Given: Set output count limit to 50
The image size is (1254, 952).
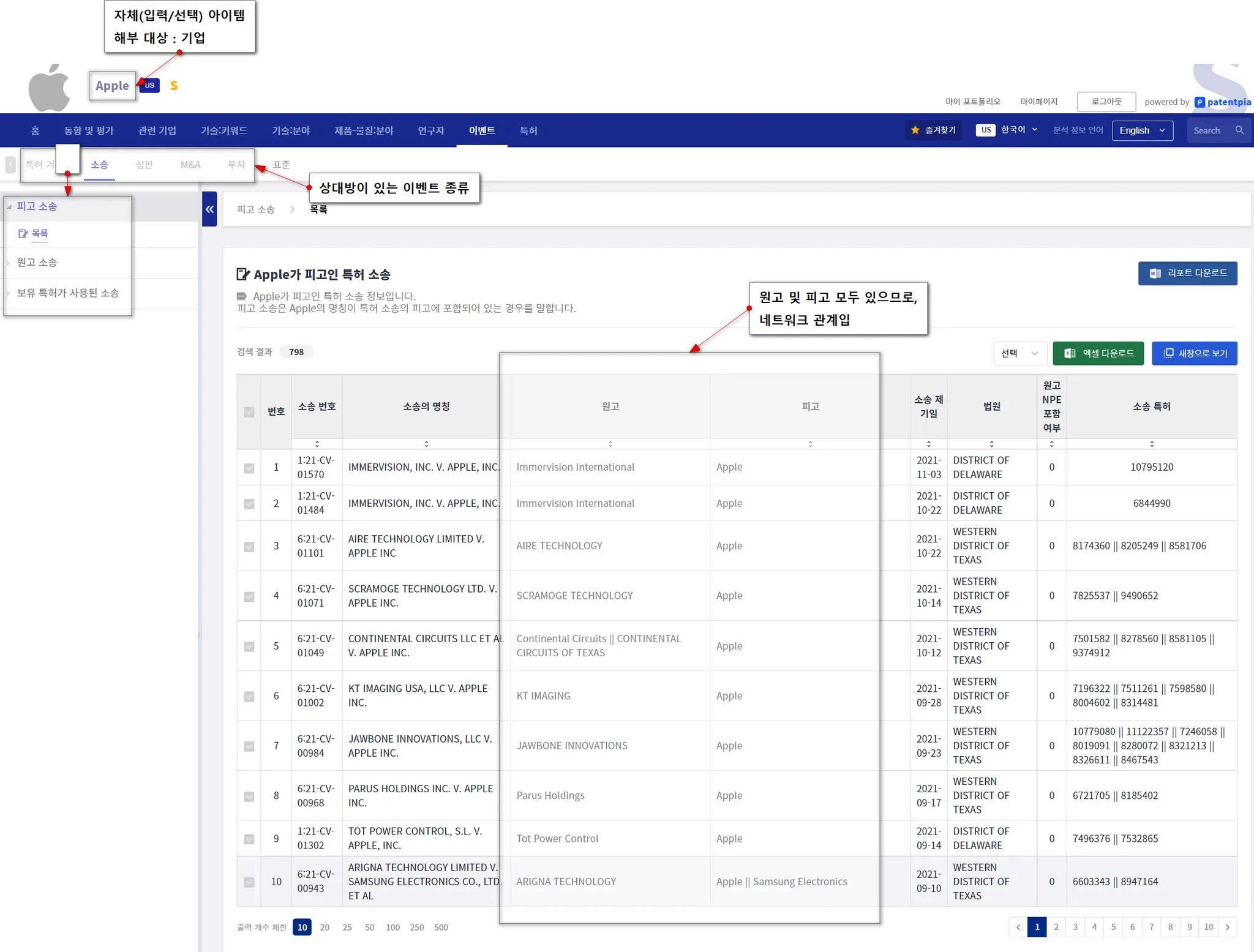Looking at the screenshot, I should point(369,928).
